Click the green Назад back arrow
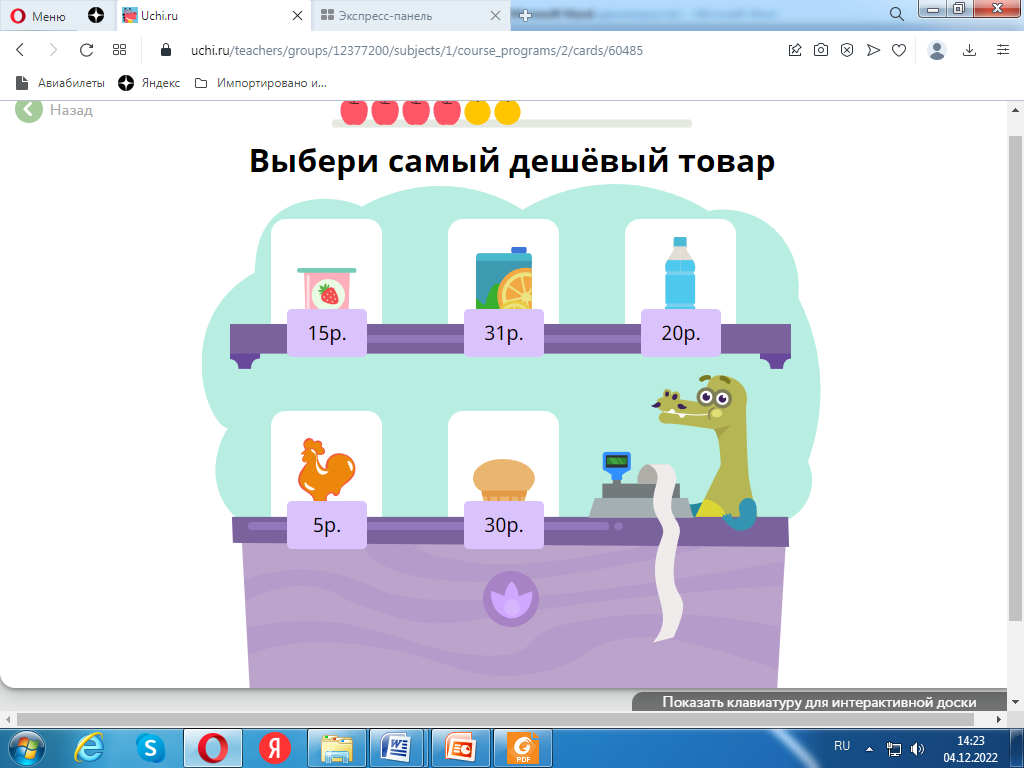 [x=29, y=110]
